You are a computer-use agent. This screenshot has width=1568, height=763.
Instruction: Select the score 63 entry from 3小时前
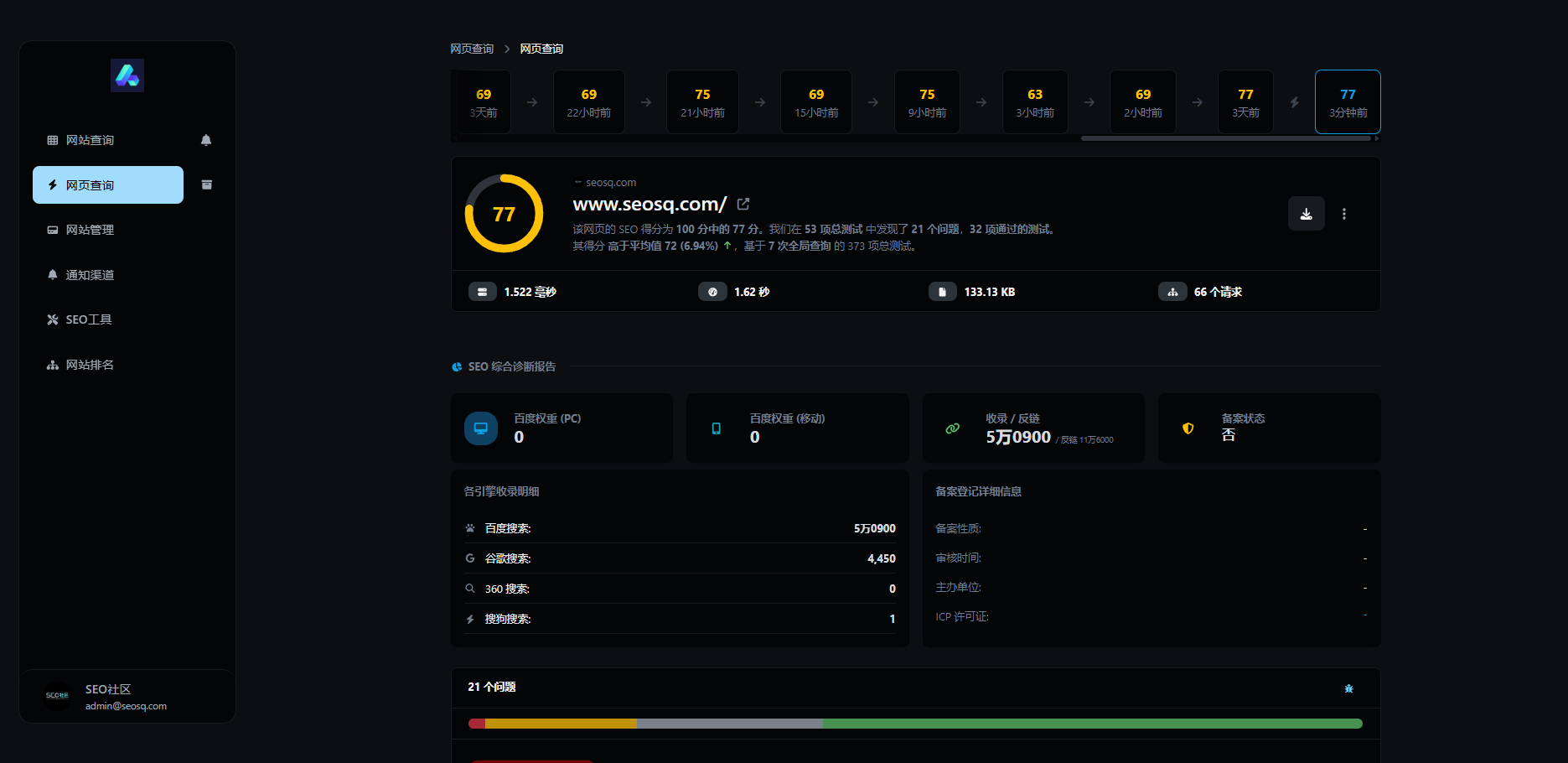pos(1035,102)
